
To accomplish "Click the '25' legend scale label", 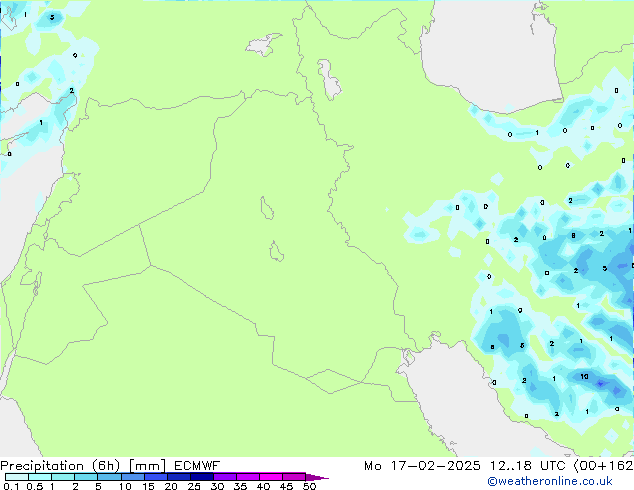I will [x=194, y=486].
